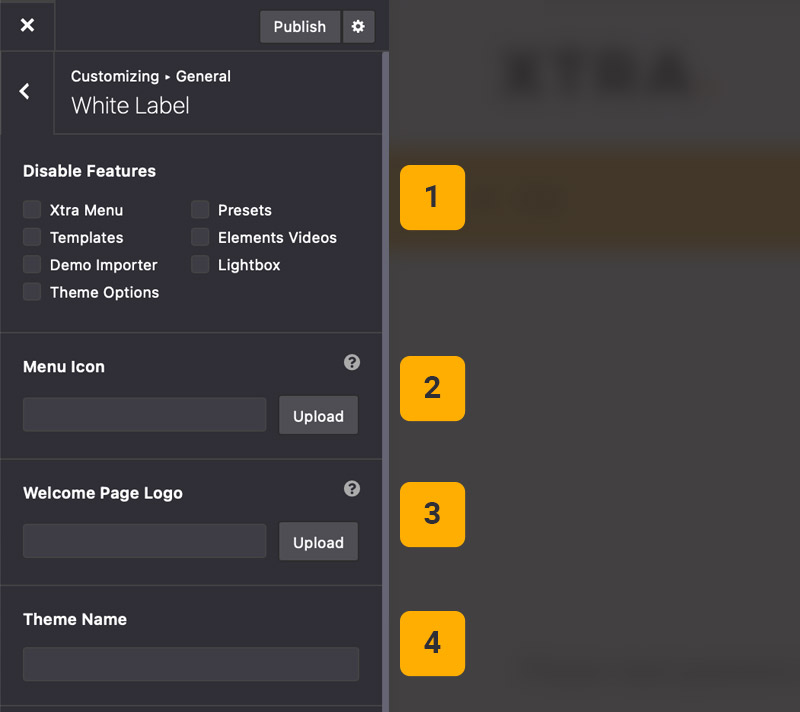This screenshot has width=800, height=712.
Task: Click the Publish button
Action: tap(299, 27)
